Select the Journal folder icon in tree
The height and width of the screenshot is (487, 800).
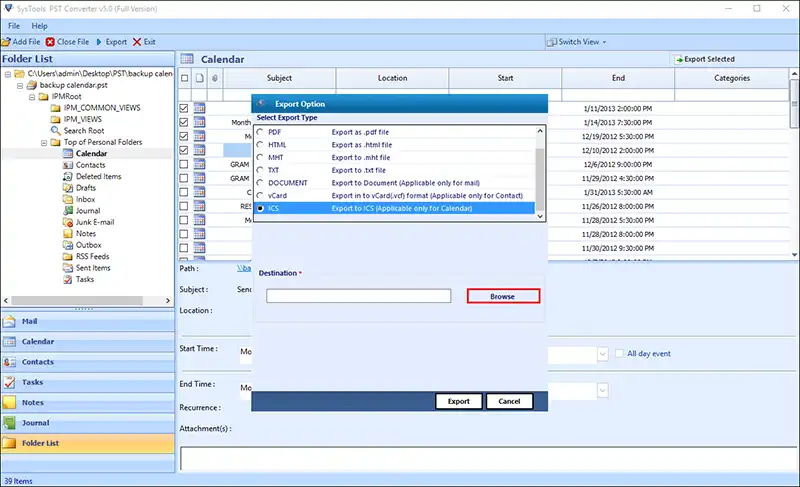pos(68,211)
